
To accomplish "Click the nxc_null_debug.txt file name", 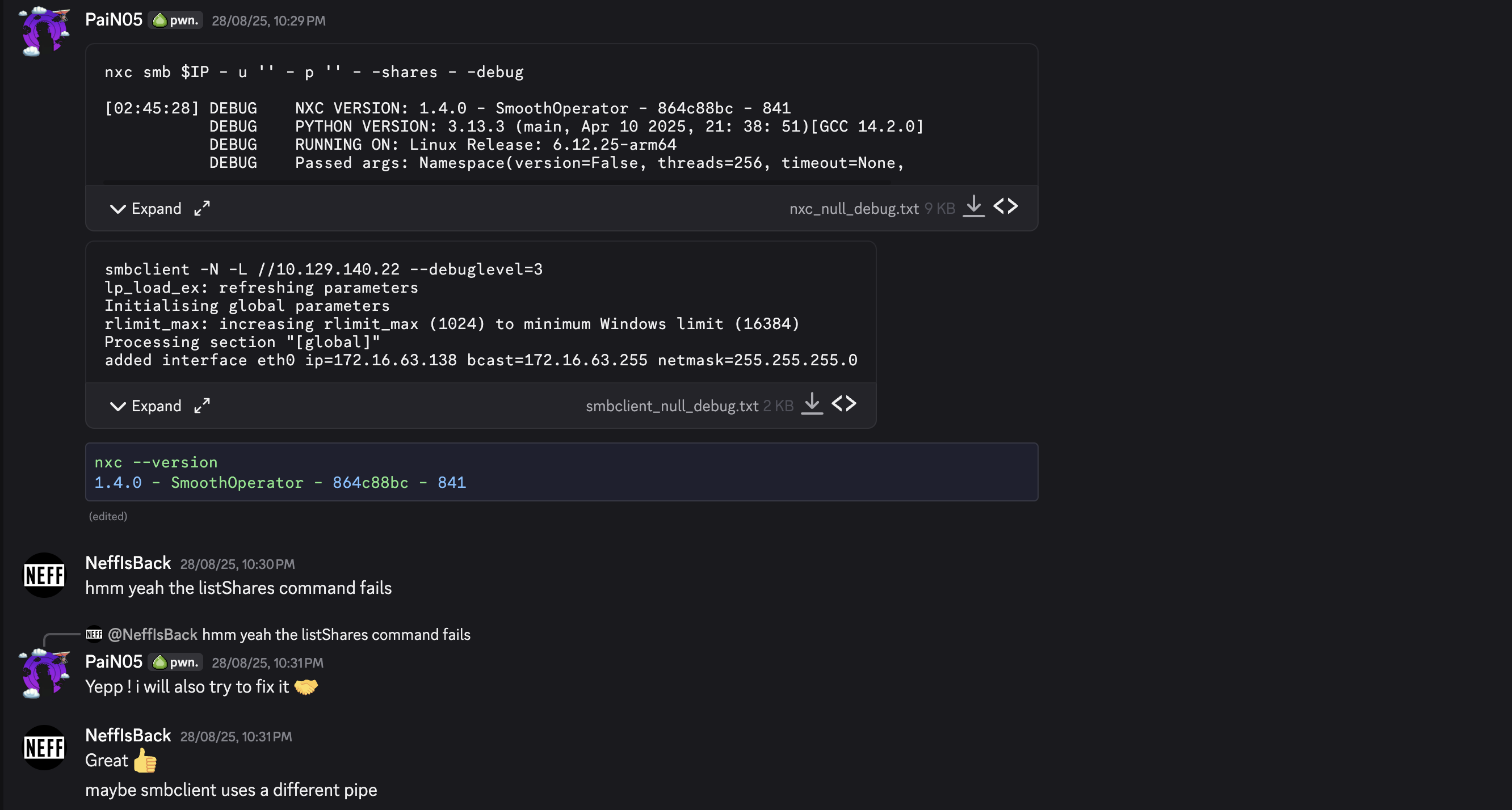I will point(854,209).
